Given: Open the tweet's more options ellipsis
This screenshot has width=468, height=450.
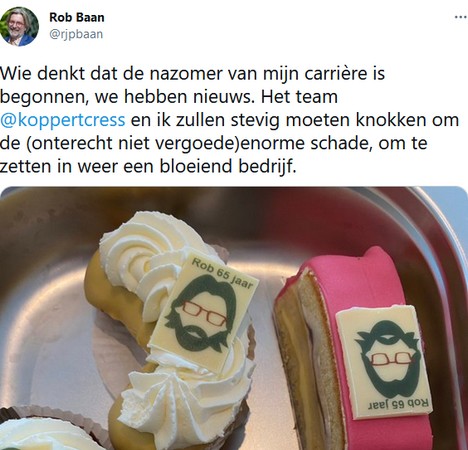Looking at the screenshot, I should pos(461,17).
